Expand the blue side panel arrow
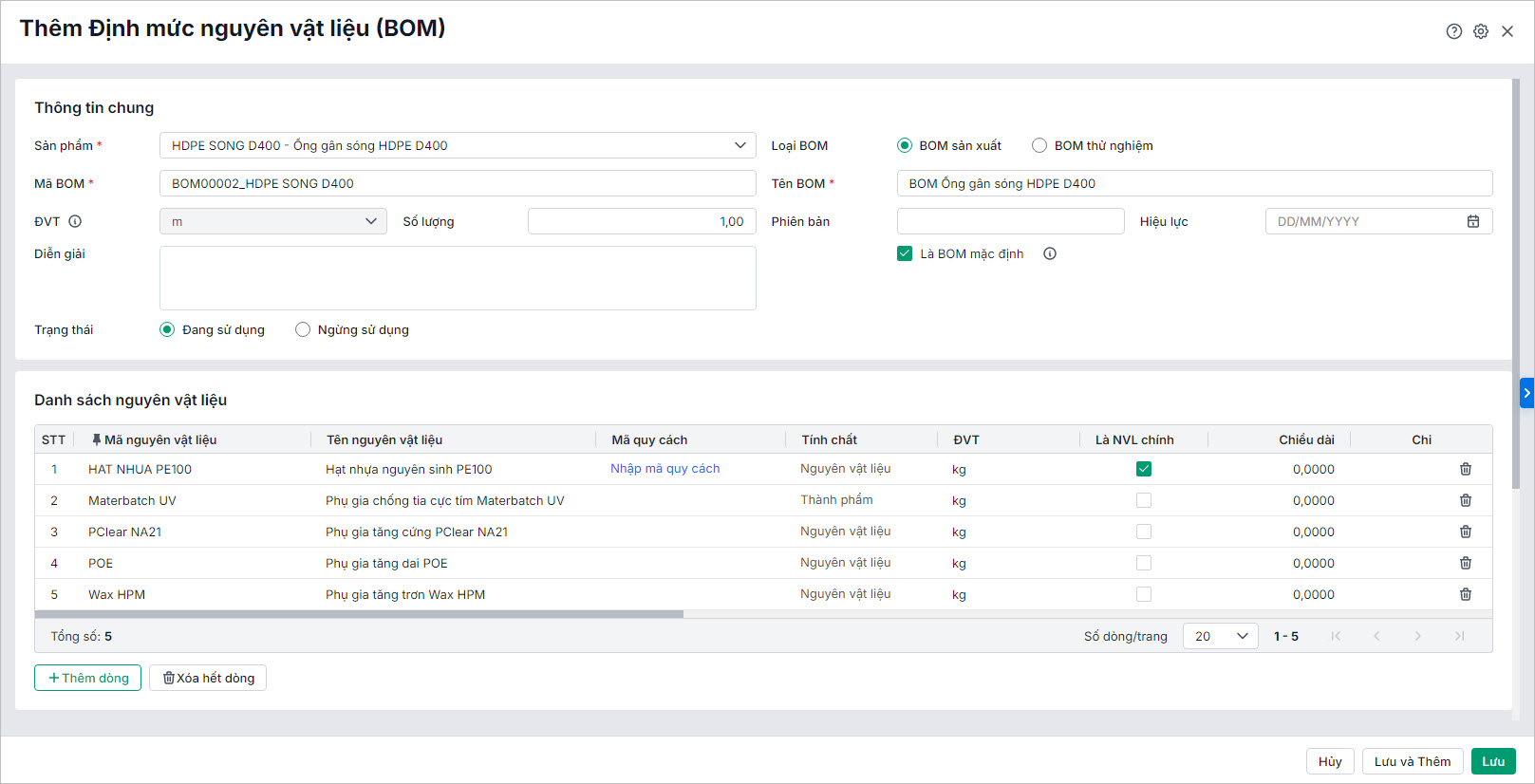Image resolution: width=1535 pixels, height=784 pixels. tap(1526, 393)
